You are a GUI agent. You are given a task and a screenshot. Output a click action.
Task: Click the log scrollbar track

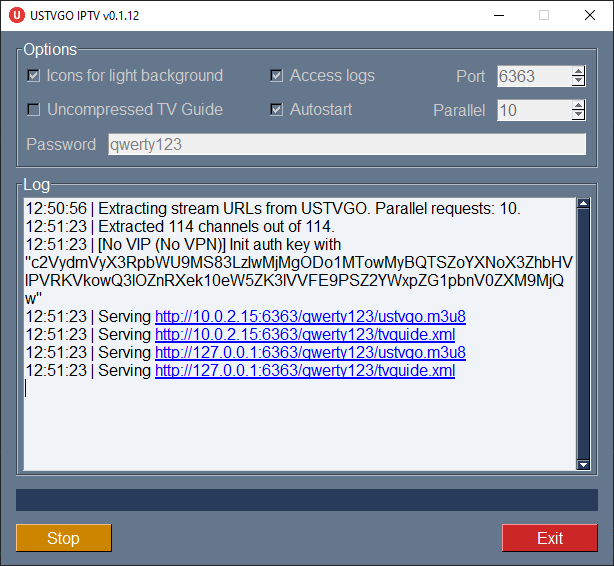click(583, 334)
